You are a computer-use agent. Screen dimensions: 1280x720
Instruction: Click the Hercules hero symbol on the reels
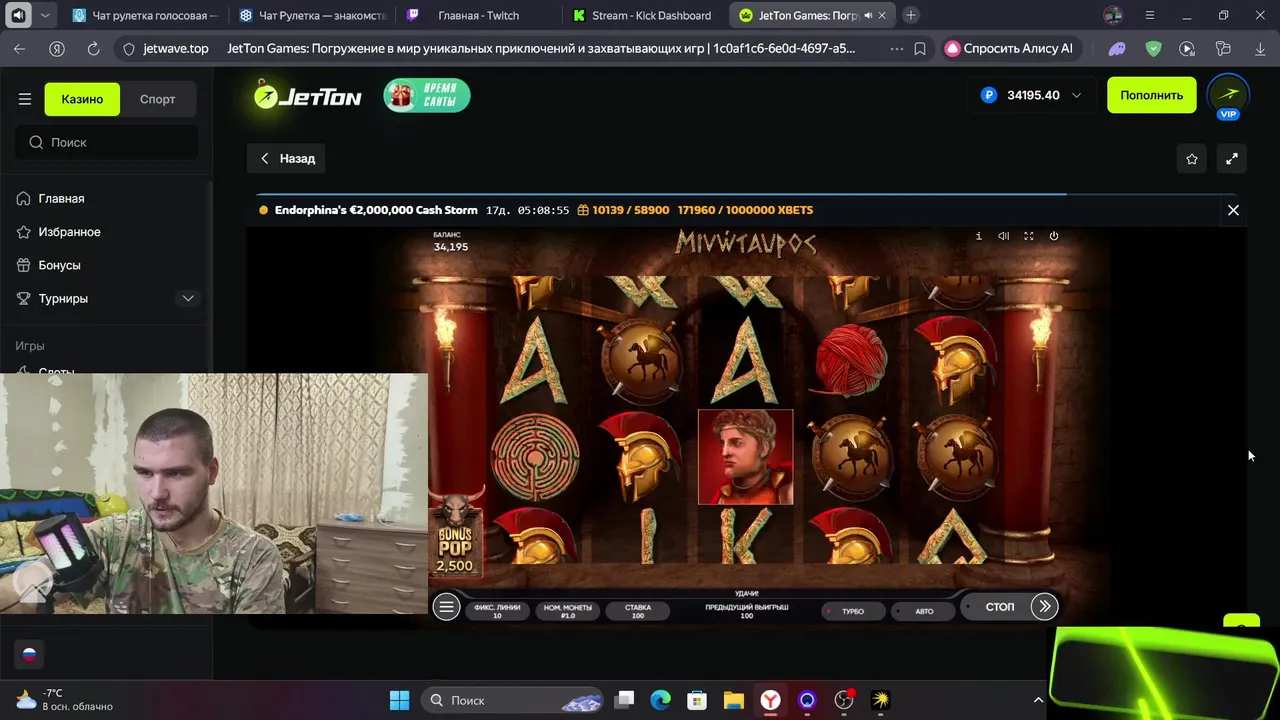pos(745,457)
